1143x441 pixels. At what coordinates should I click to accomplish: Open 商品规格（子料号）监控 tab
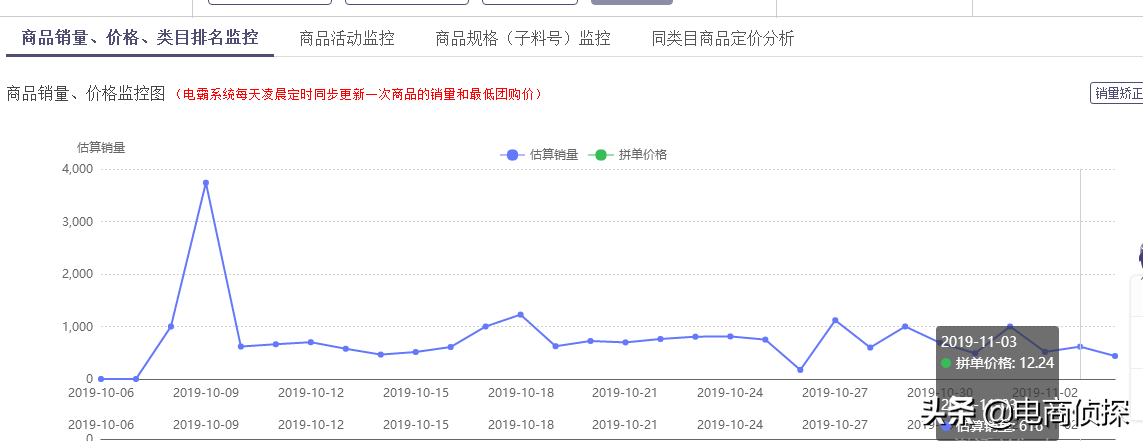(x=523, y=39)
